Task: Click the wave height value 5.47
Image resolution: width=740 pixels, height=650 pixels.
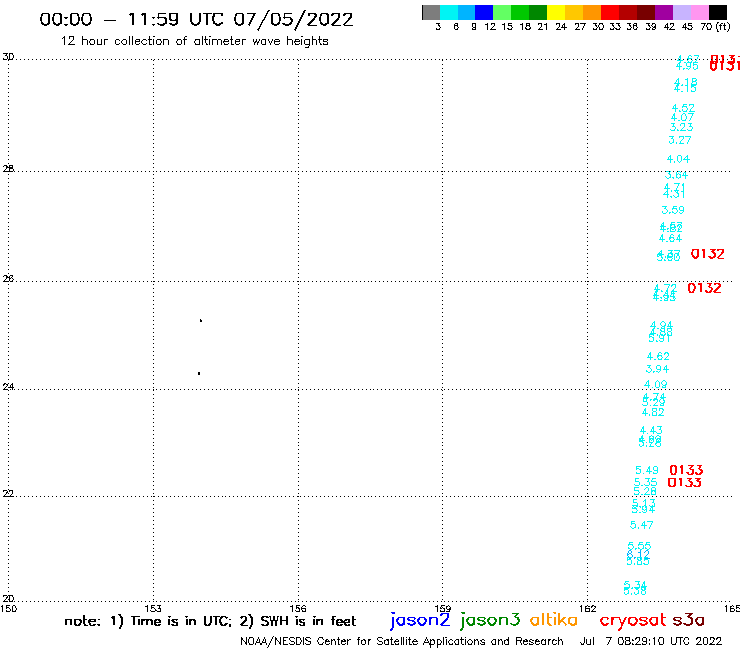Action: 642,525
